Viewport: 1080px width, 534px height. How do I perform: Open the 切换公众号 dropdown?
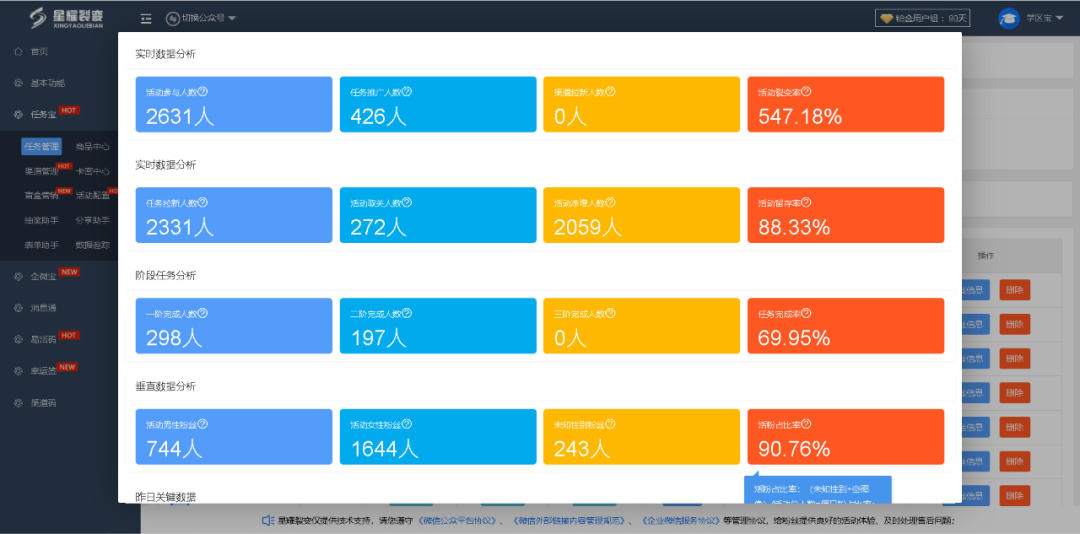point(201,18)
